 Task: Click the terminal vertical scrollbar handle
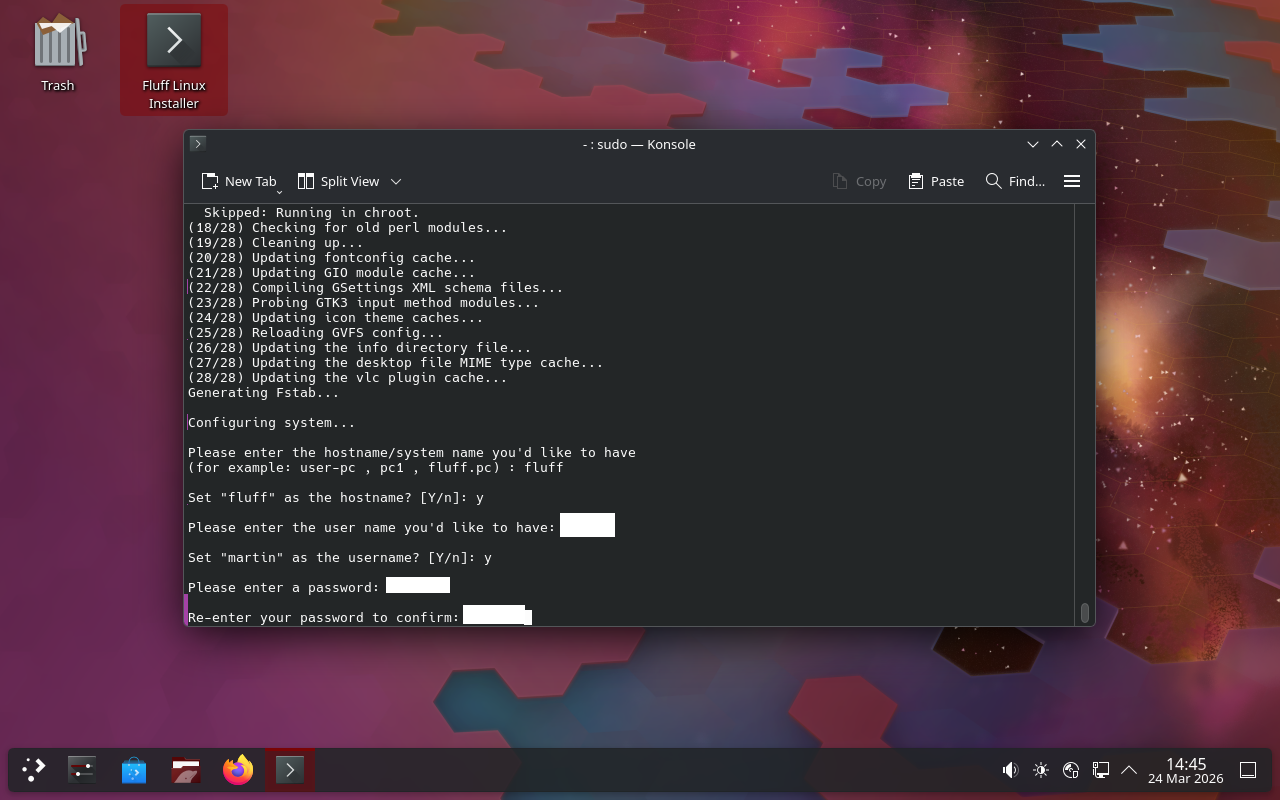[1084, 612]
